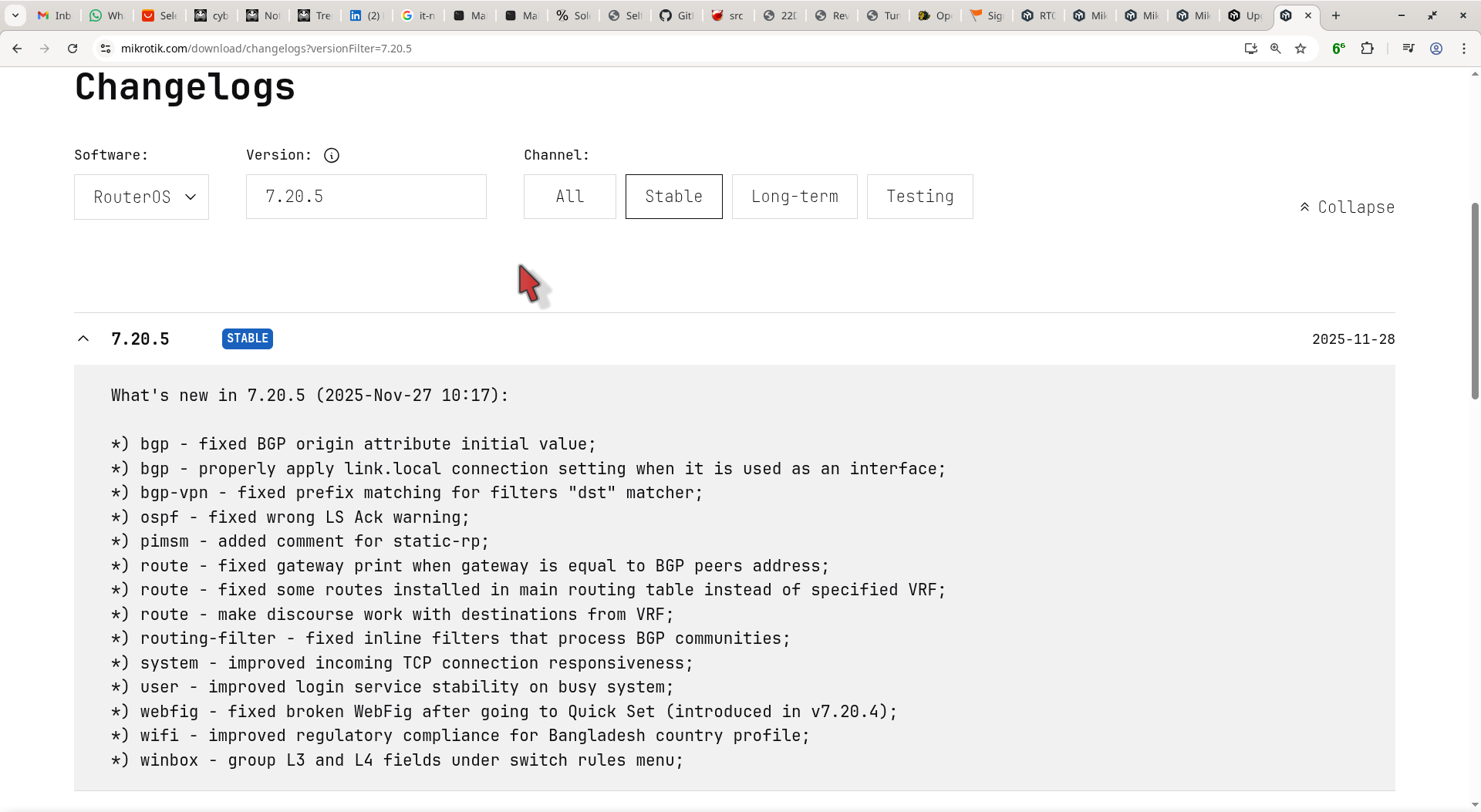The width and height of the screenshot is (1481, 812).
Task: Bookmark this page with the star icon
Action: click(x=1301, y=49)
